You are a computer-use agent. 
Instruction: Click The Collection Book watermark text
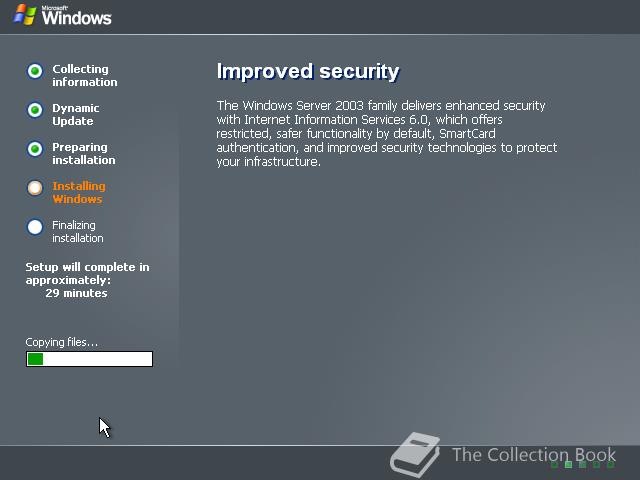(534, 455)
